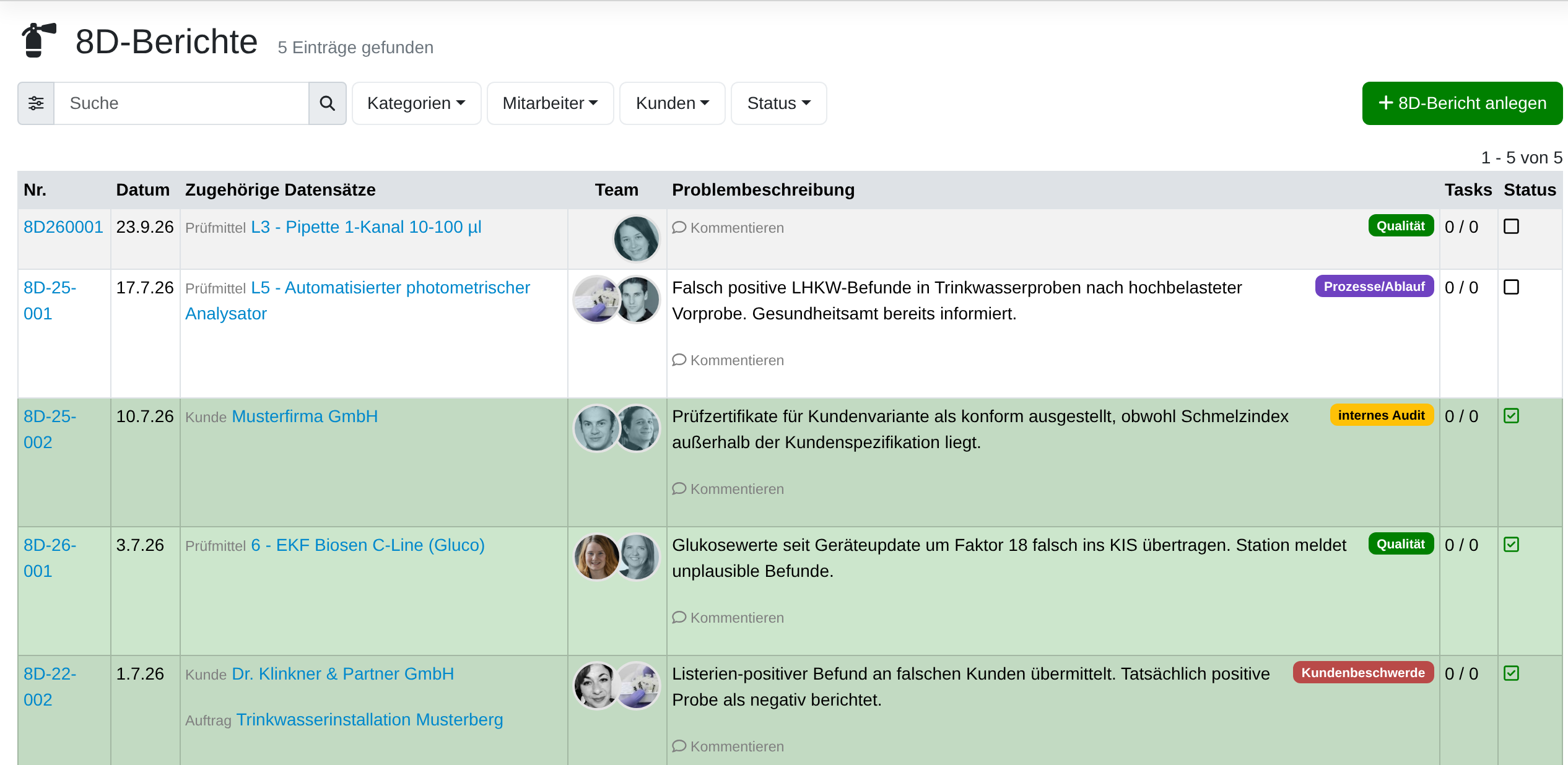
Task: Focus the Suche search field
Action: [181, 103]
